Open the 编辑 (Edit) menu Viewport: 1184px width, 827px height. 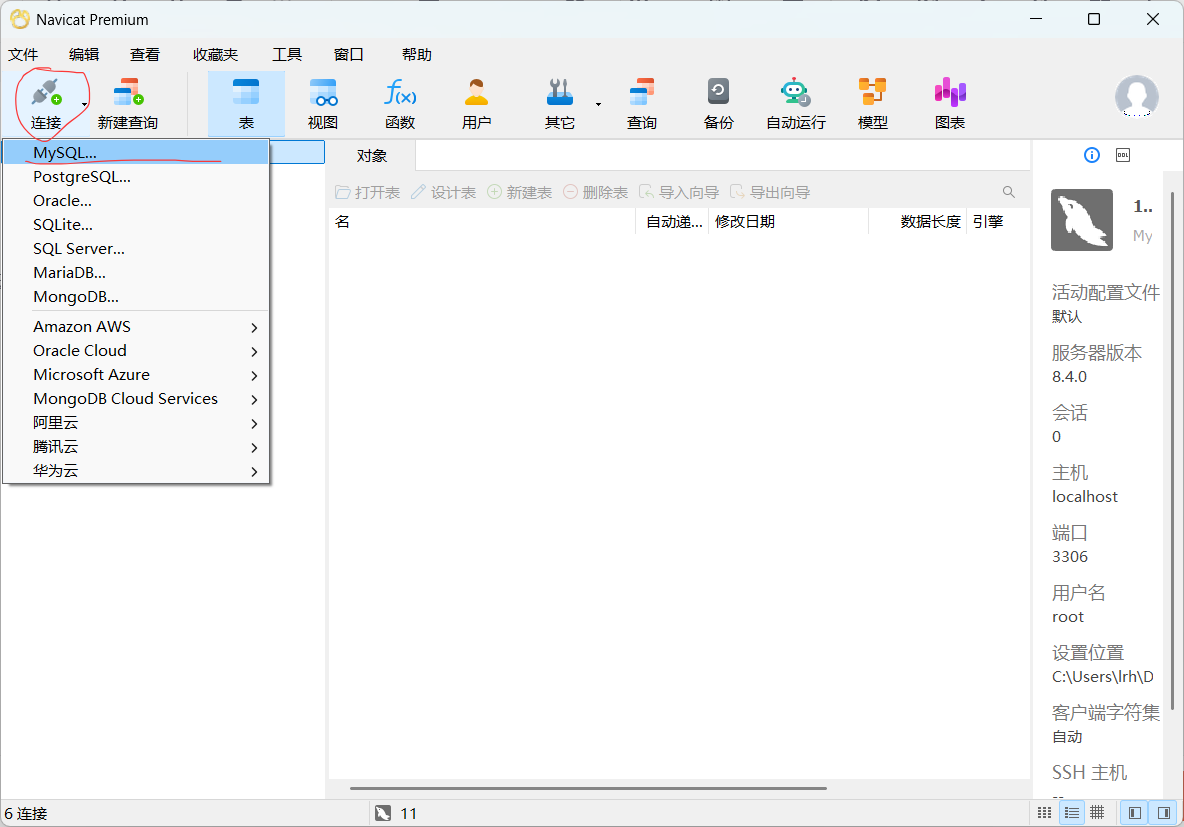(84, 54)
